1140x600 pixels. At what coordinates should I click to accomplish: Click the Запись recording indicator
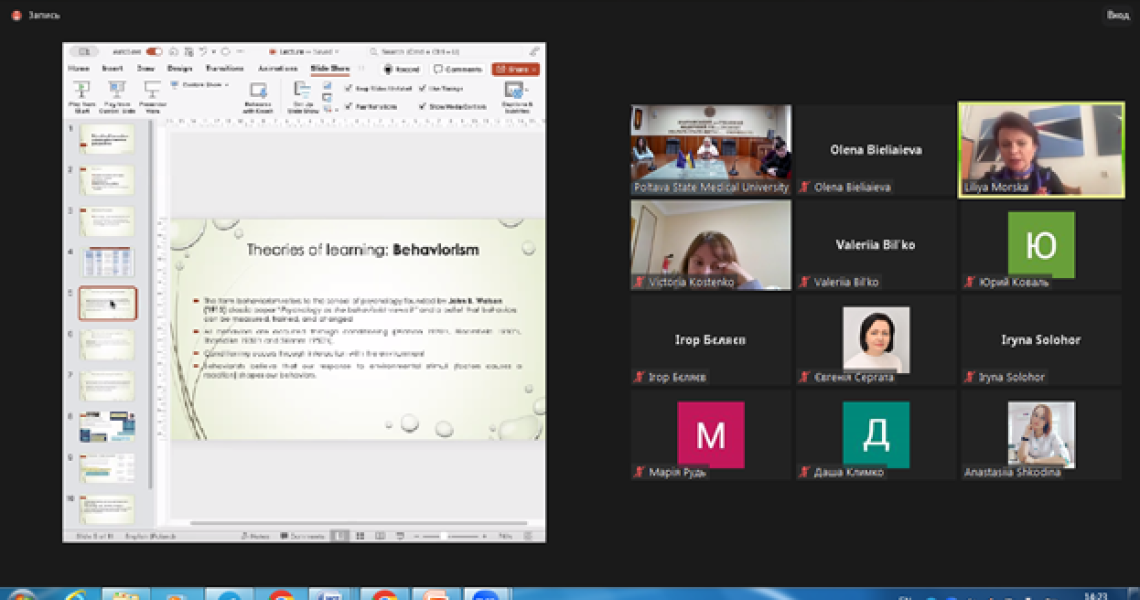pyautogui.click(x=36, y=15)
